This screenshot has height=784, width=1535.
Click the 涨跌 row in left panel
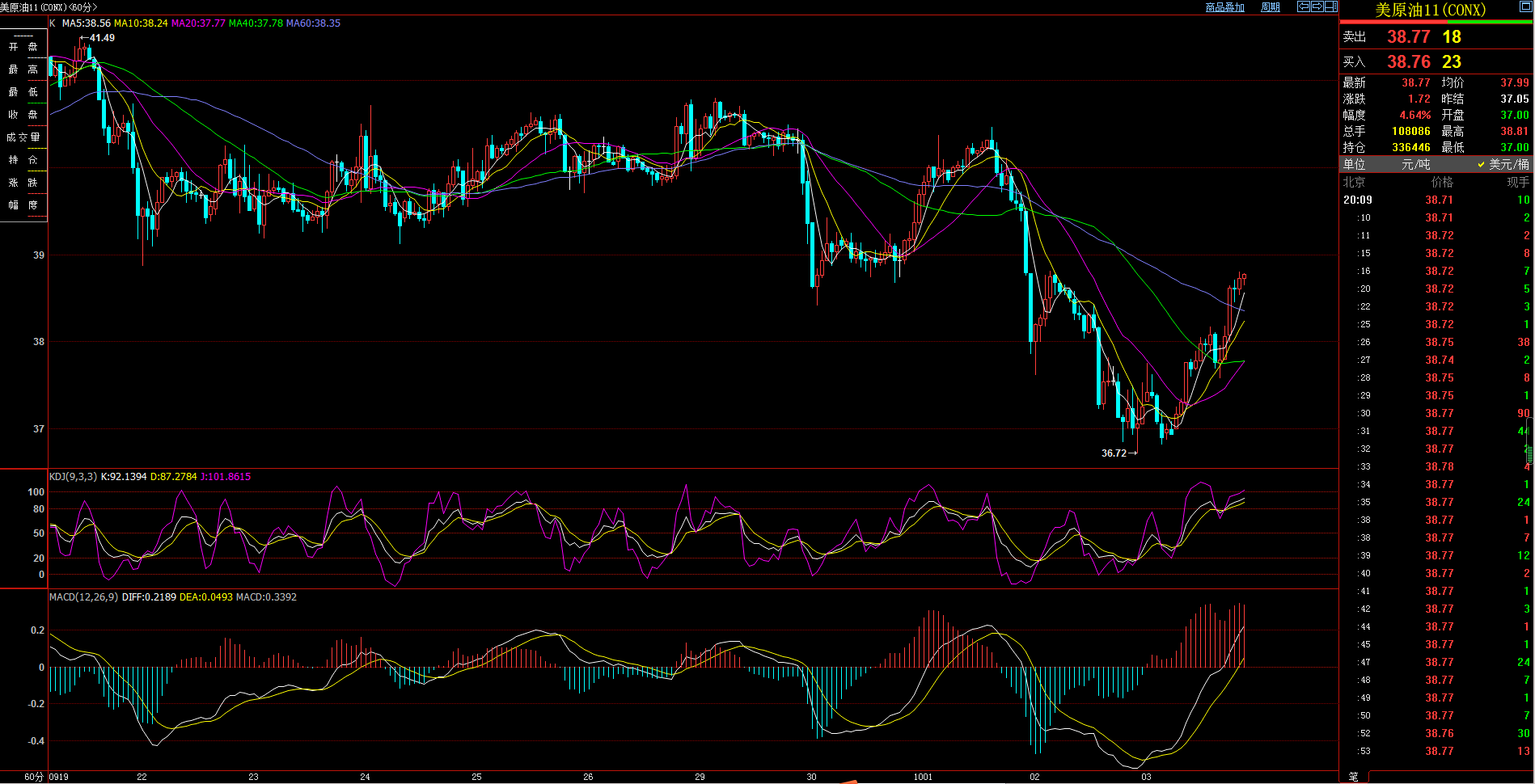coord(23,183)
